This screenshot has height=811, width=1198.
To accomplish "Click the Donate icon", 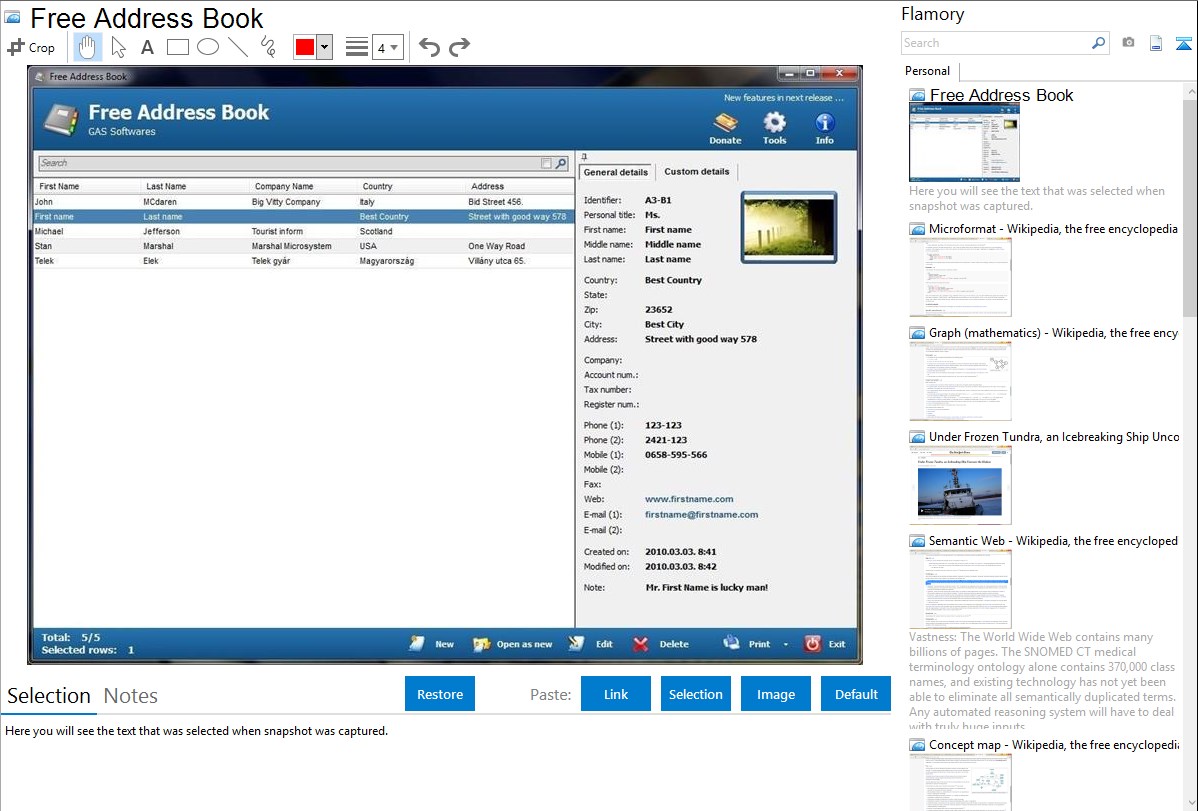I will point(725,128).
